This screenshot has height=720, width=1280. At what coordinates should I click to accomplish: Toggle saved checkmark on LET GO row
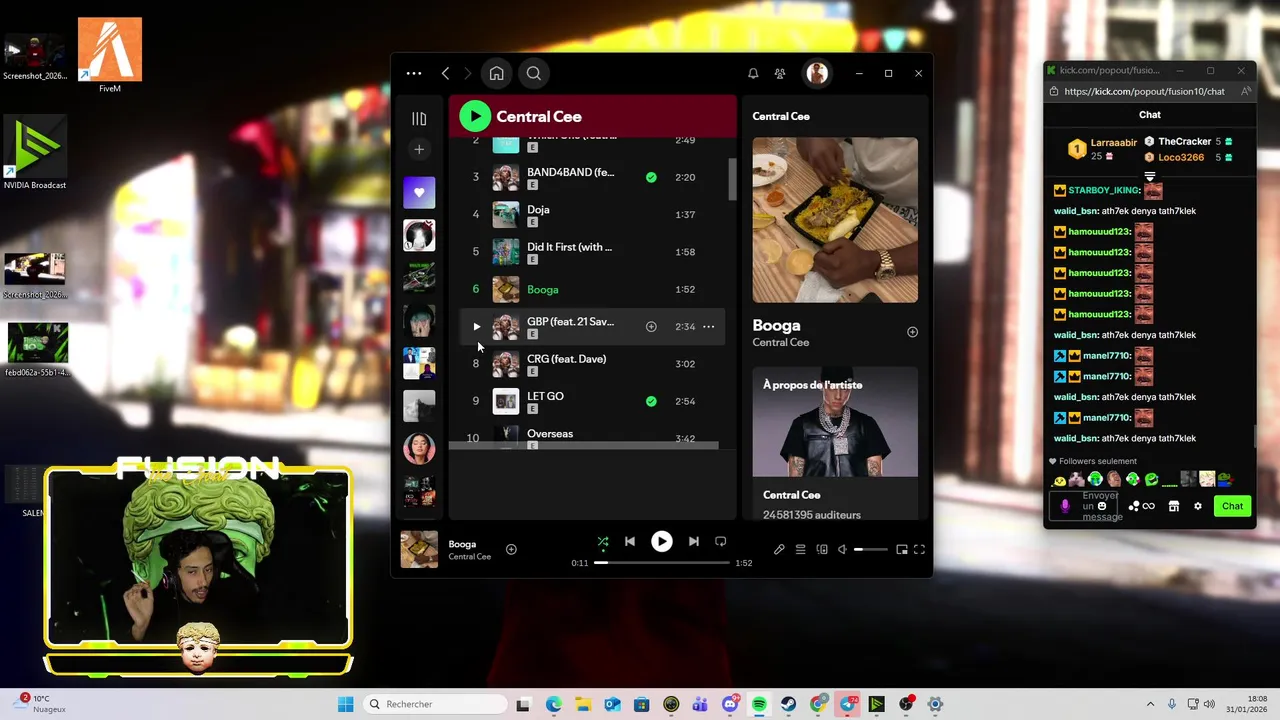pyautogui.click(x=651, y=401)
